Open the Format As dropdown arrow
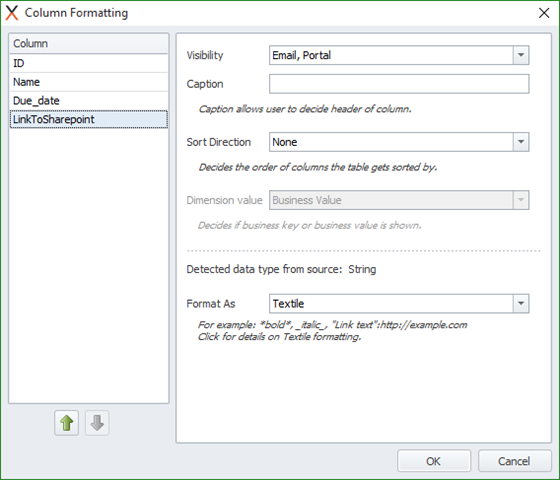This screenshot has height=480, width=560. point(521,304)
